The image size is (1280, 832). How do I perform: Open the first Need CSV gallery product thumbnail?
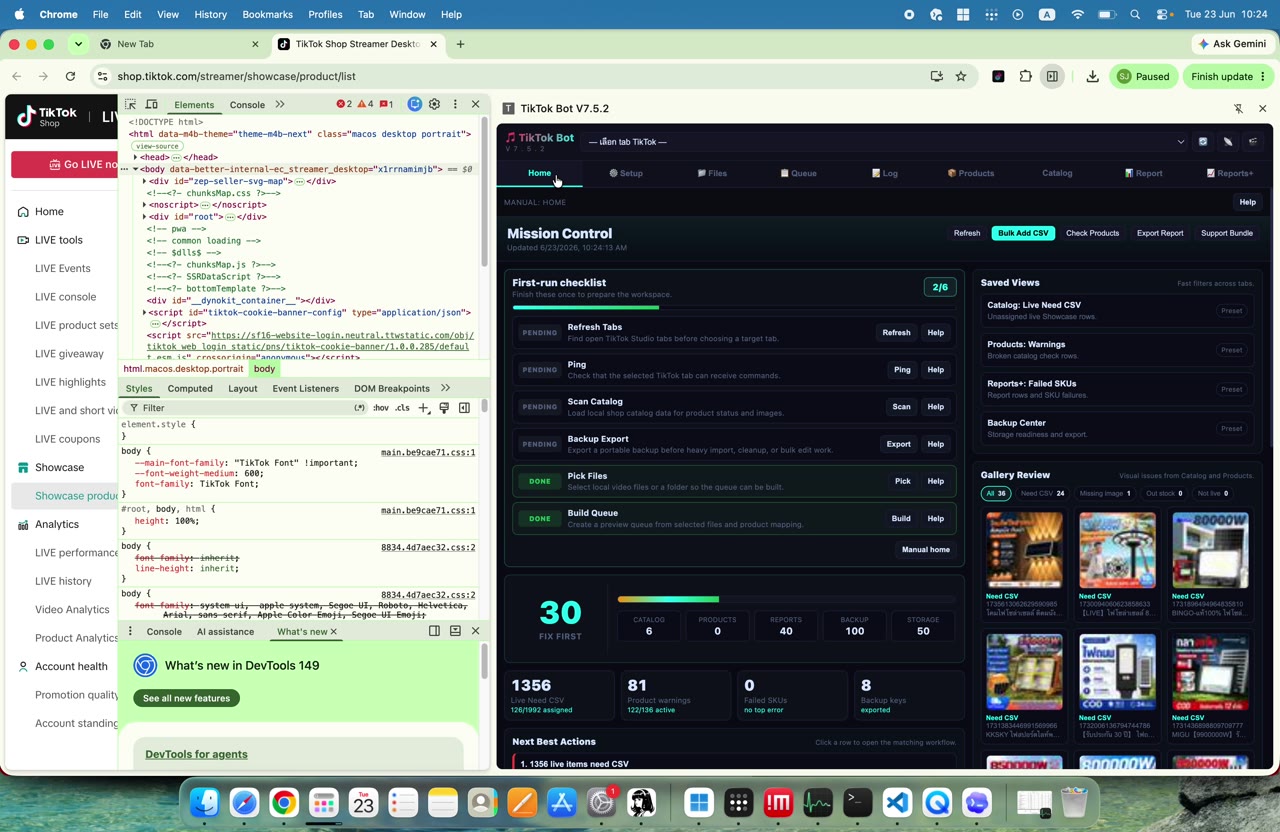(1024, 550)
